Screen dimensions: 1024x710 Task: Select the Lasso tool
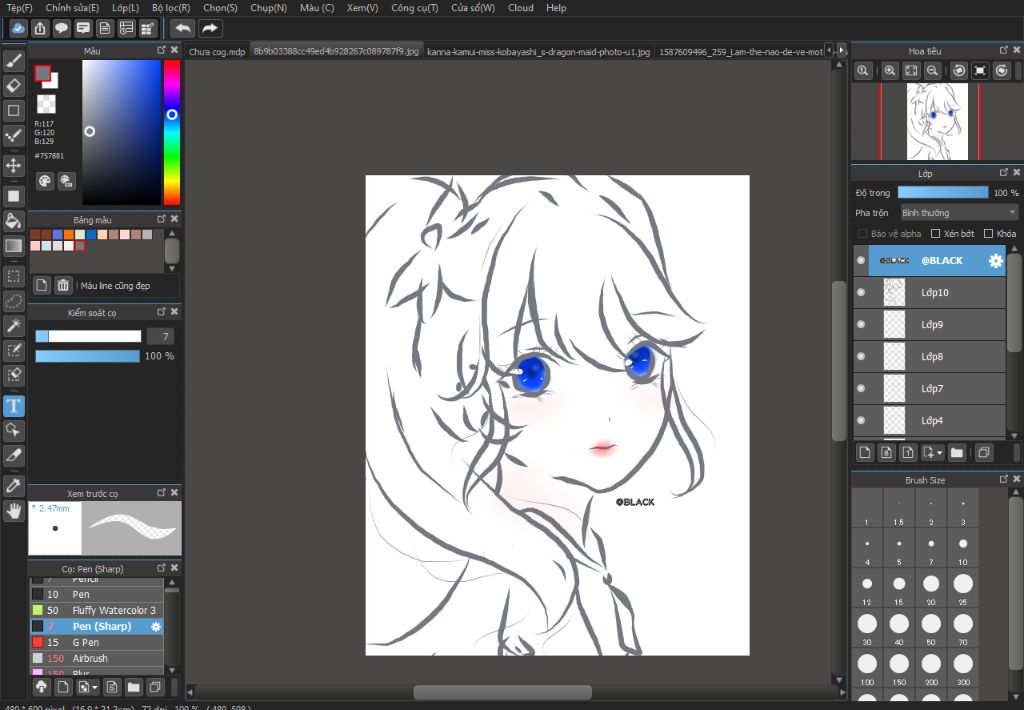[x=14, y=301]
